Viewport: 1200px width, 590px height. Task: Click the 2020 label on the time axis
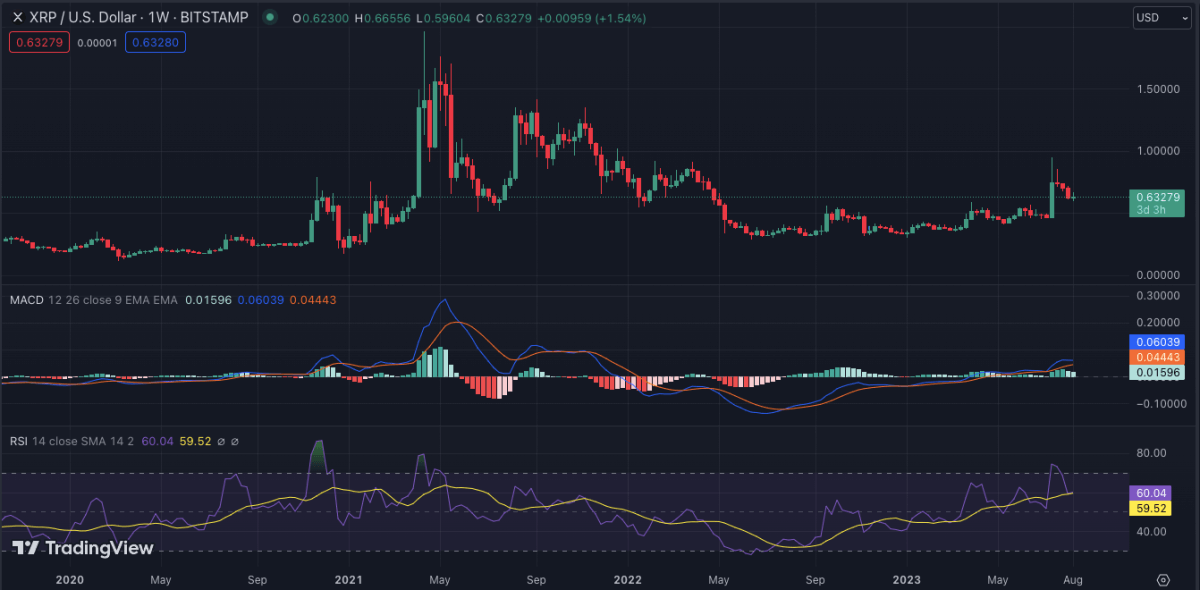point(70,579)
